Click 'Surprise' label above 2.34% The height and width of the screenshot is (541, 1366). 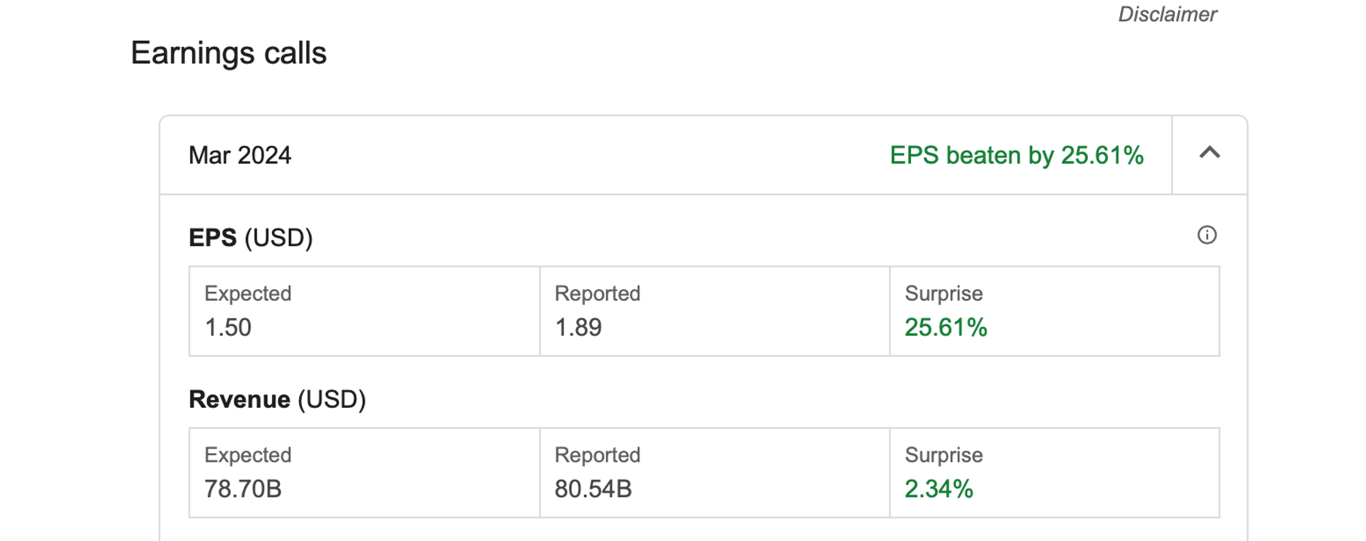tap(943, 455)
